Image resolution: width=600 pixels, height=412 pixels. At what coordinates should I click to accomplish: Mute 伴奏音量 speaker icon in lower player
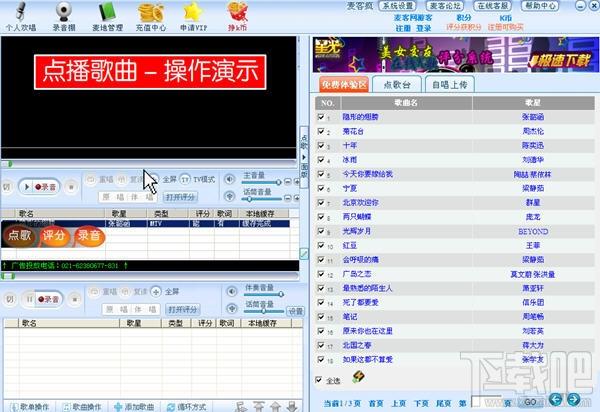click(x=232, y=291)
